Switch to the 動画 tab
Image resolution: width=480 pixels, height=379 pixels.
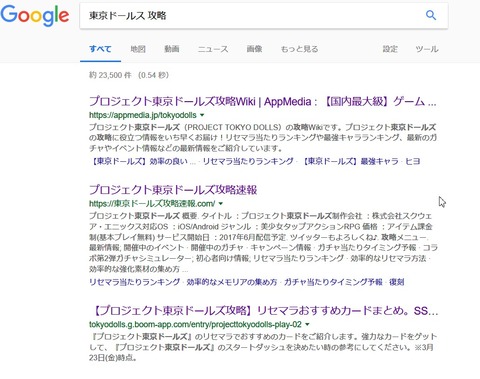point(172,49)
